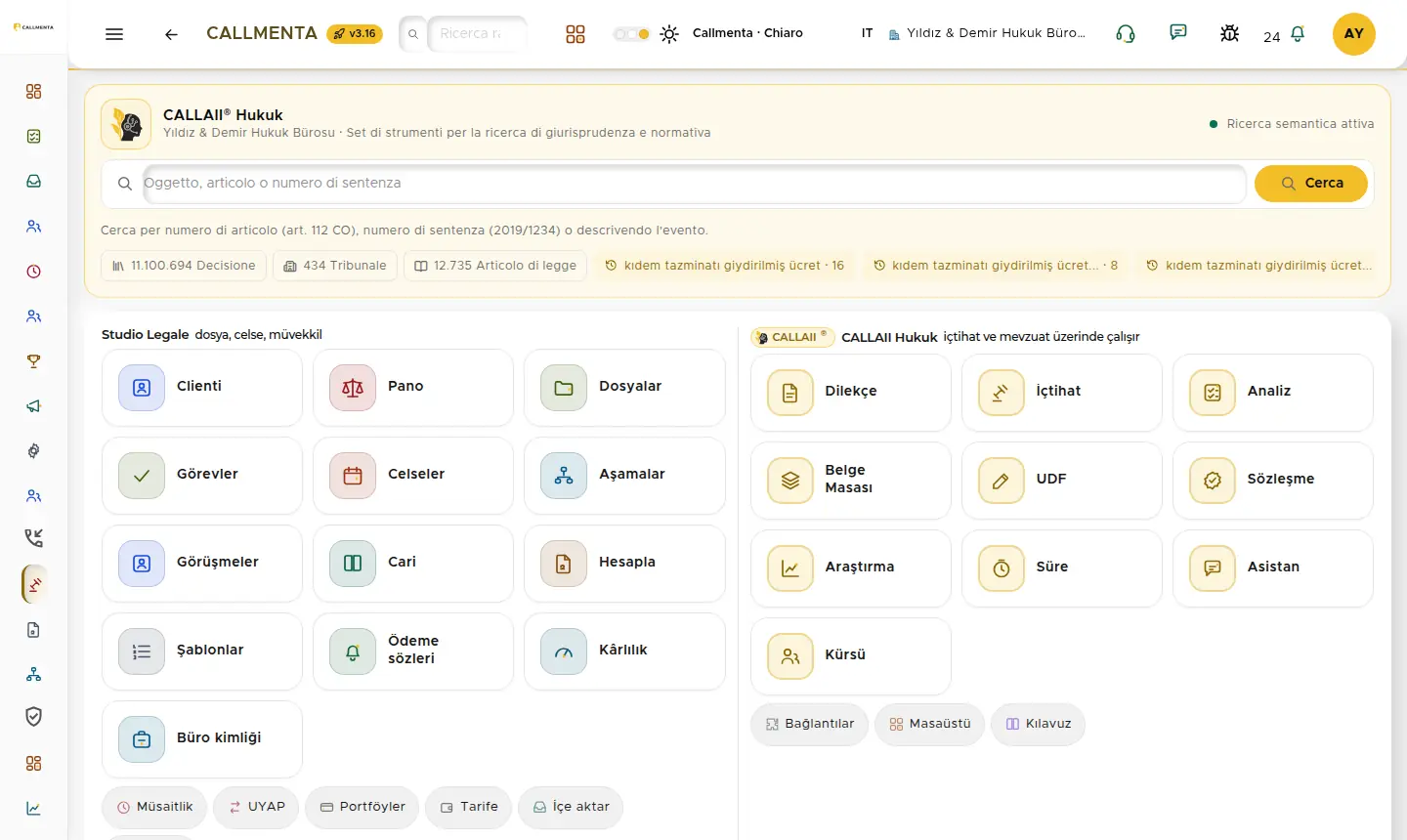Open the Dilekçe document tile
This screenshot has height=840, width=1407.
(x=851, y=392)
